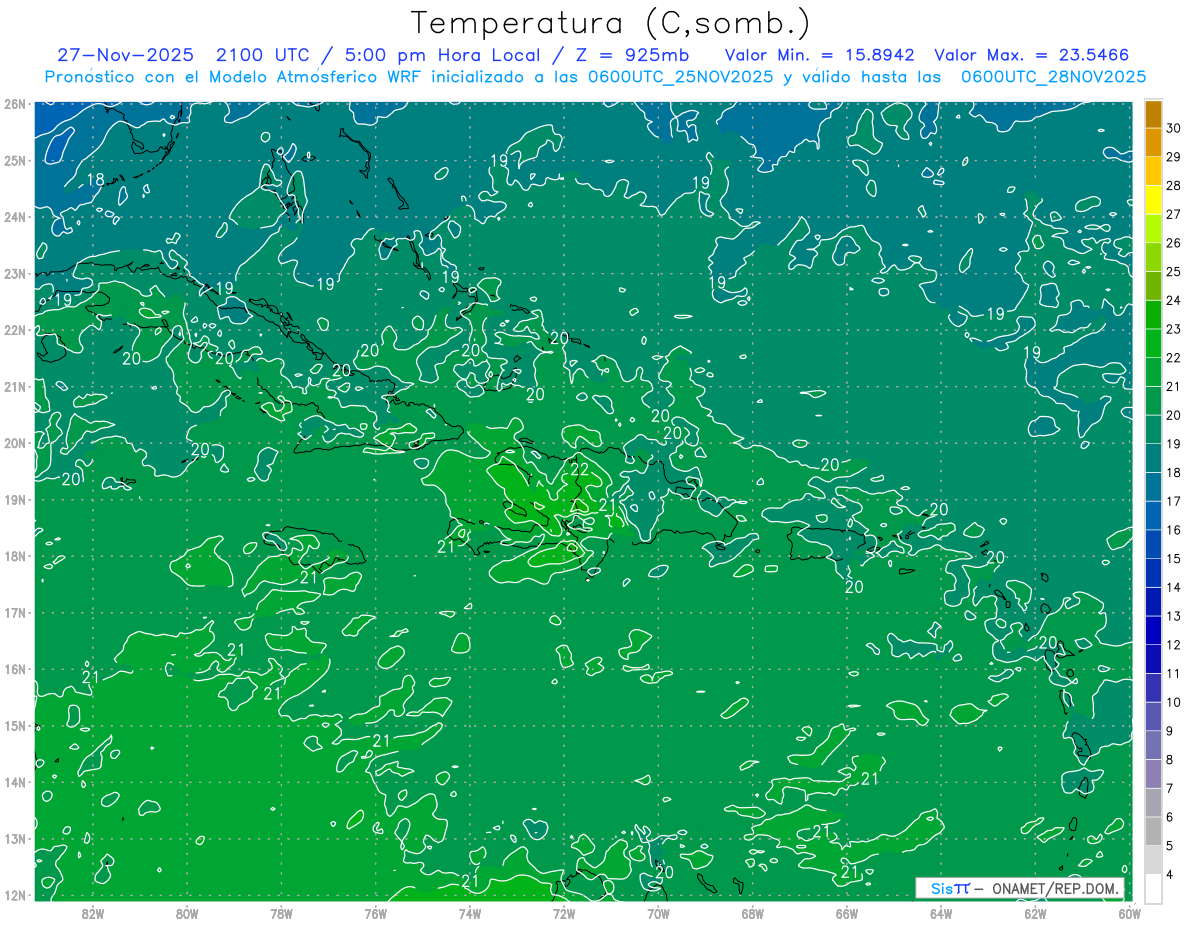Pick the white swatch below 4
The image size is (1200, 927).
pyautogui.click(x=1153, y=888)
